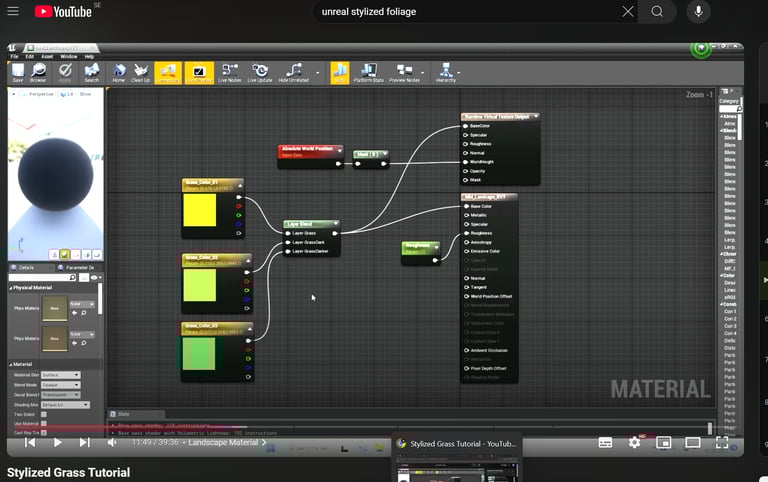The image size is (768, 482).
Task: Open second Phys Material None dropdown
Action: click(x=82, y=334)
